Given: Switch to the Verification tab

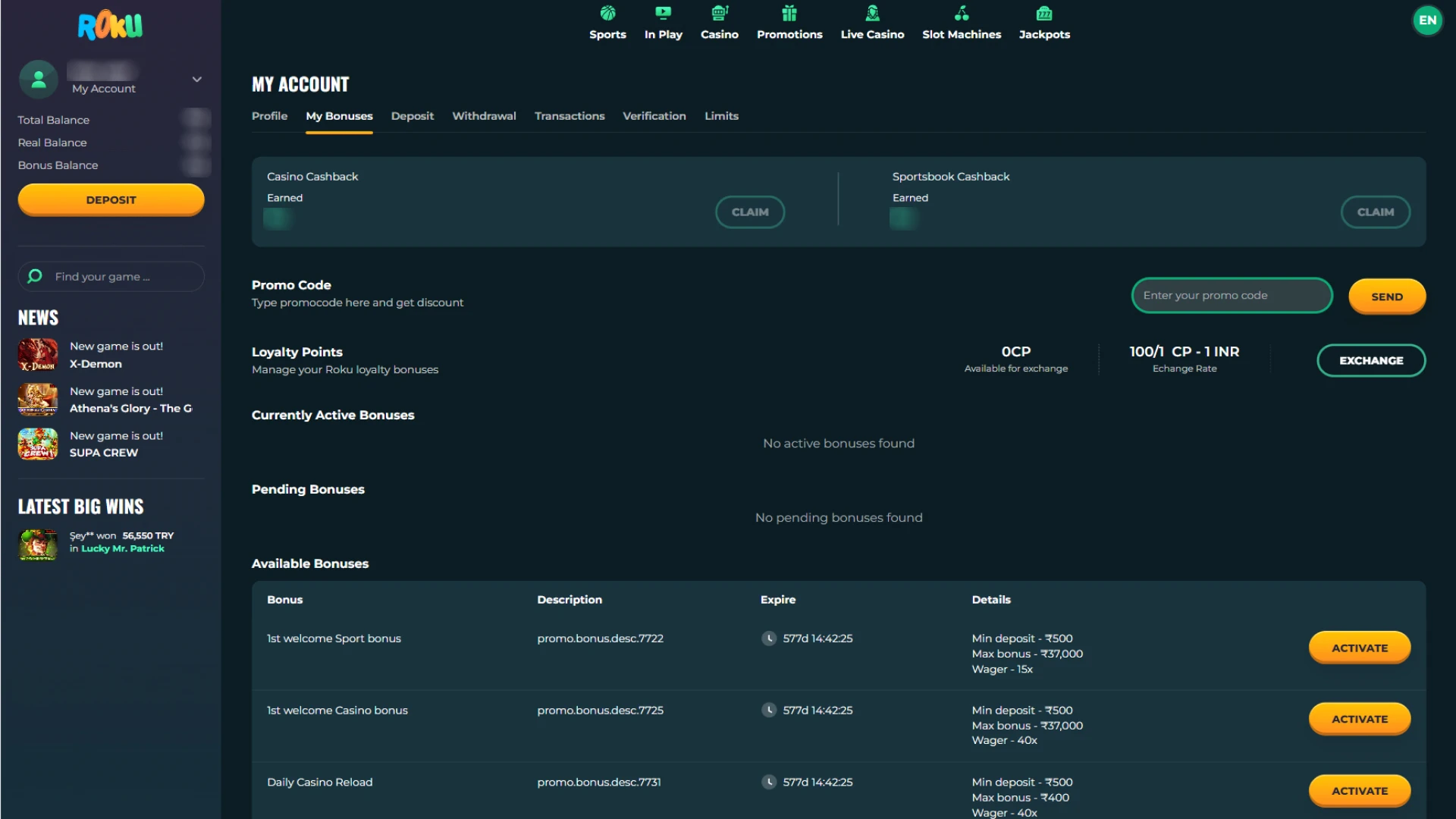Looking at the screenshot, I should coord(654,116).
